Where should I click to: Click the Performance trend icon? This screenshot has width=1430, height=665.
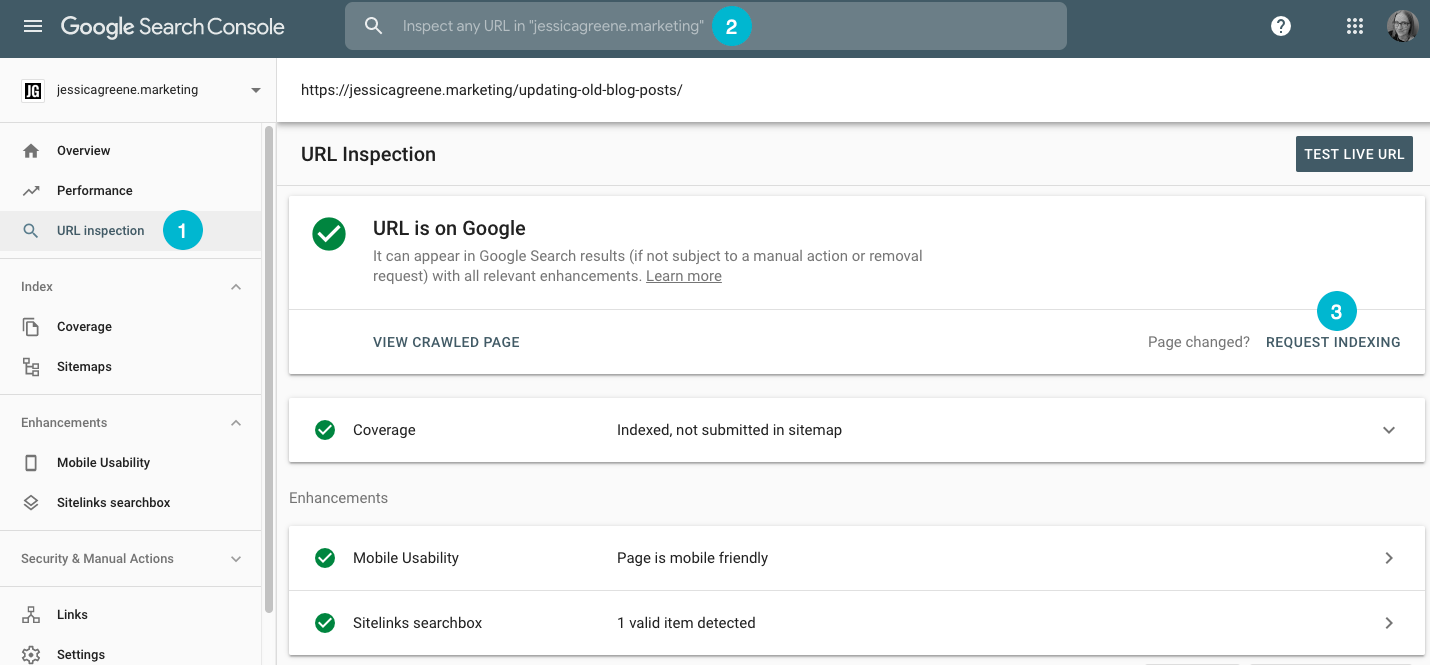(x=31, y=191)
